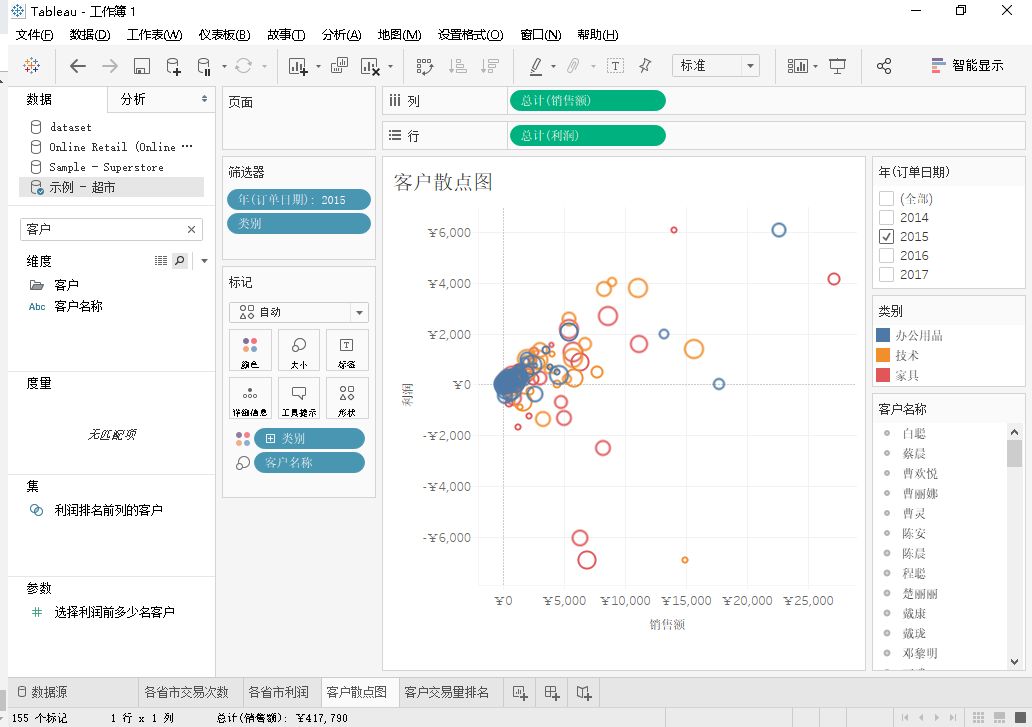Refresh the data with the circular arrow
1032x727 pixels.
pyautogui.click(x=244, y=66)
